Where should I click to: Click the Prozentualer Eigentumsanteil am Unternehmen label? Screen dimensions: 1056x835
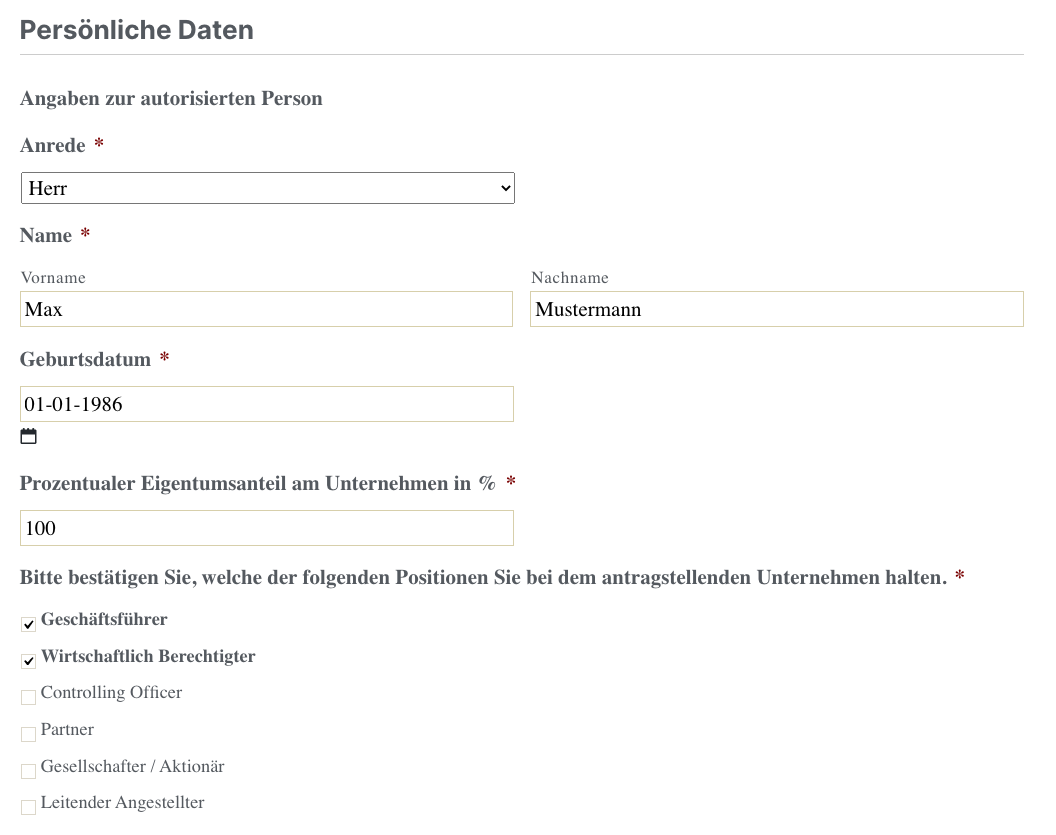pos(257,484)
